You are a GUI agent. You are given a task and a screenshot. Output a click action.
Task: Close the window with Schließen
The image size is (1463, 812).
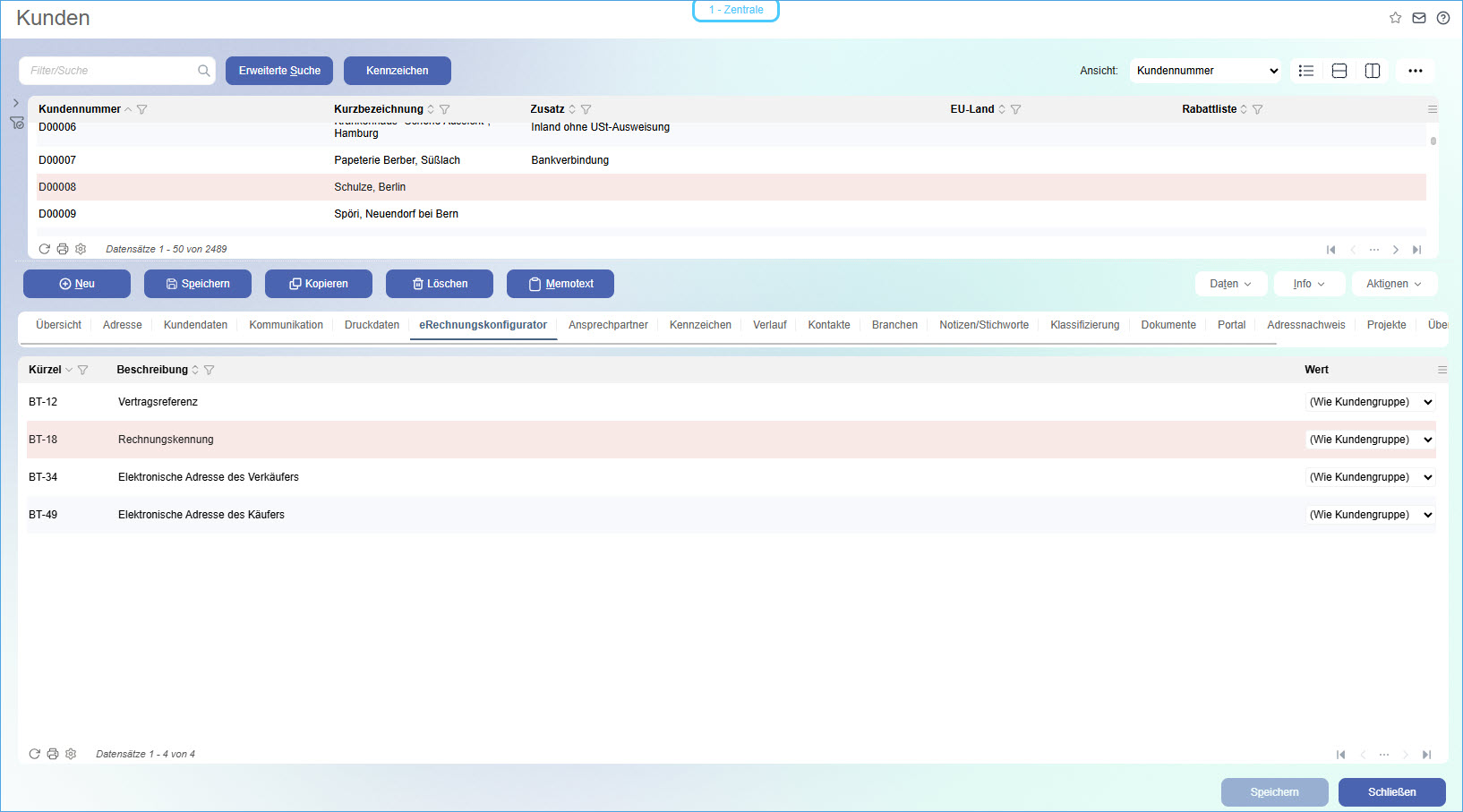coord(1392,792)
